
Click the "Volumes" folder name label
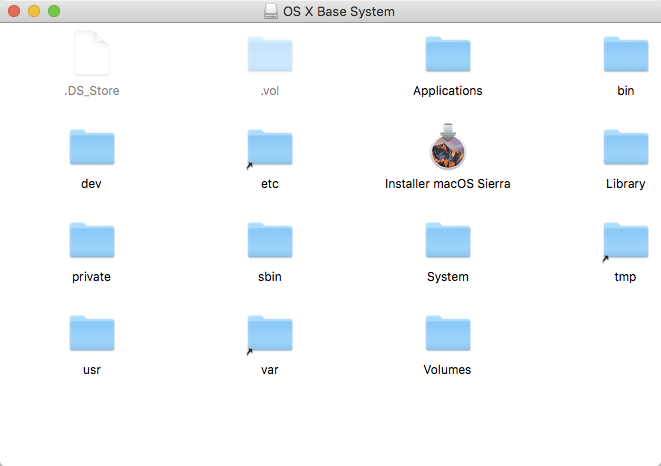pos(447,370)
